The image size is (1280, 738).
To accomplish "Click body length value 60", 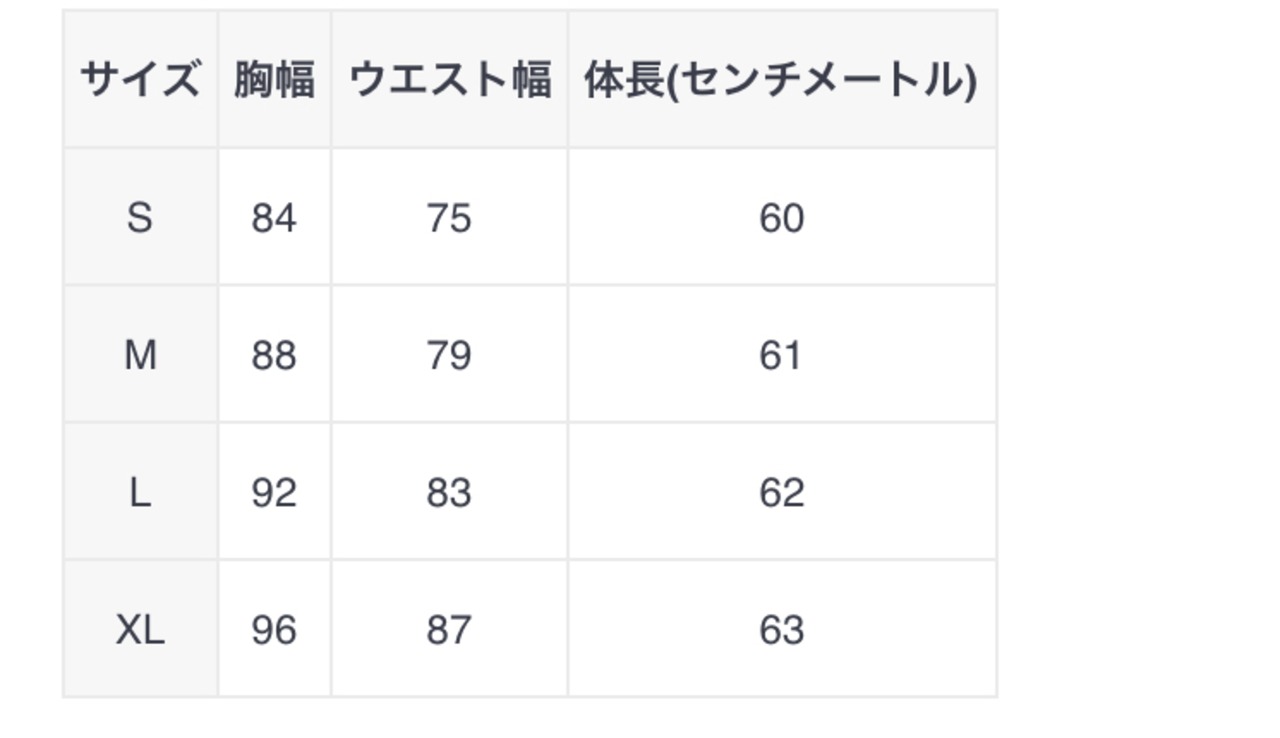I will [781, 217].
